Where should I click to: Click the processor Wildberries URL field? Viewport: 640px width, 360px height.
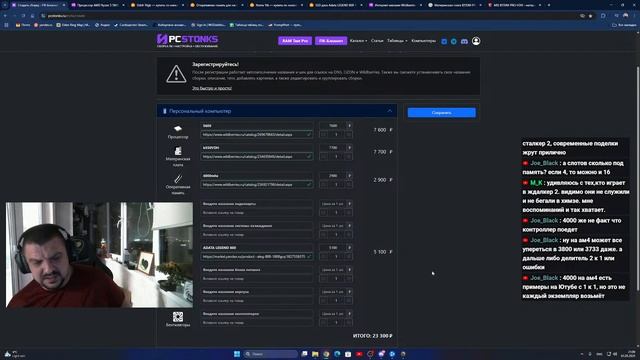[x=257, y=134]
